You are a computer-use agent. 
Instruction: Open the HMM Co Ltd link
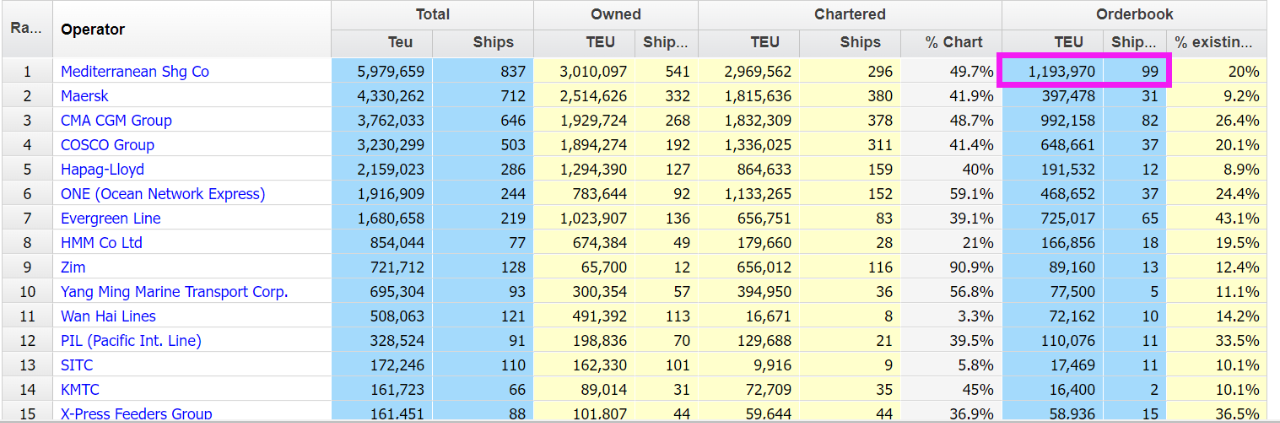101,242
